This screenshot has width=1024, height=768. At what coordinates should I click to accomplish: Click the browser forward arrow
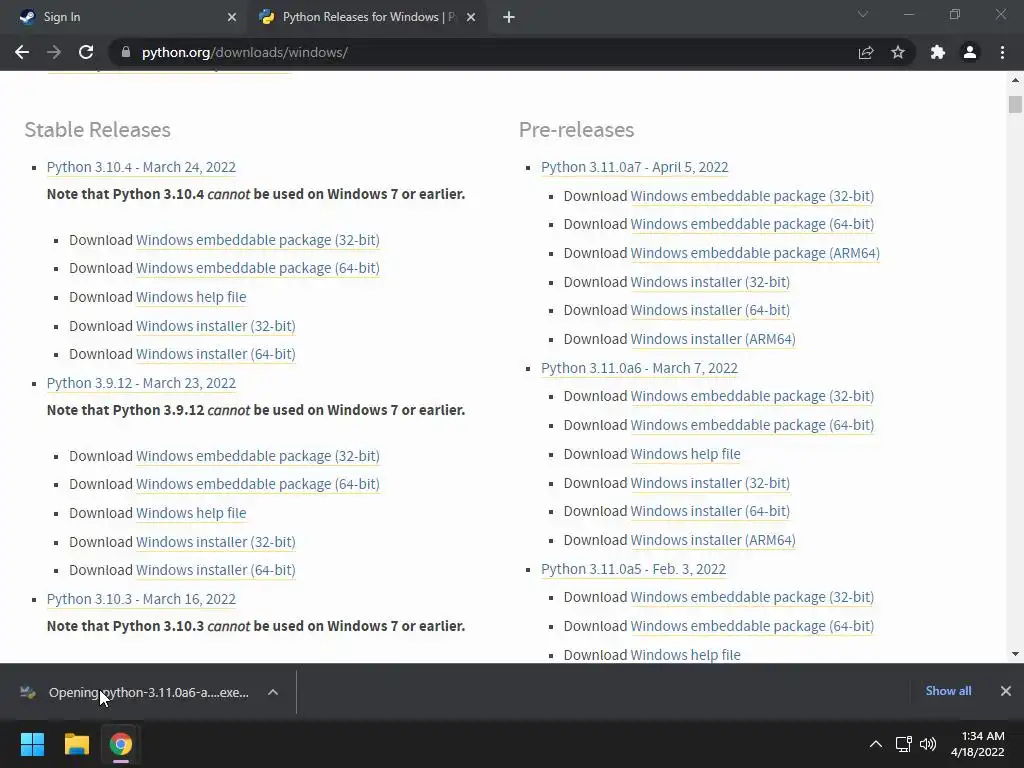(x=54, y=52)
